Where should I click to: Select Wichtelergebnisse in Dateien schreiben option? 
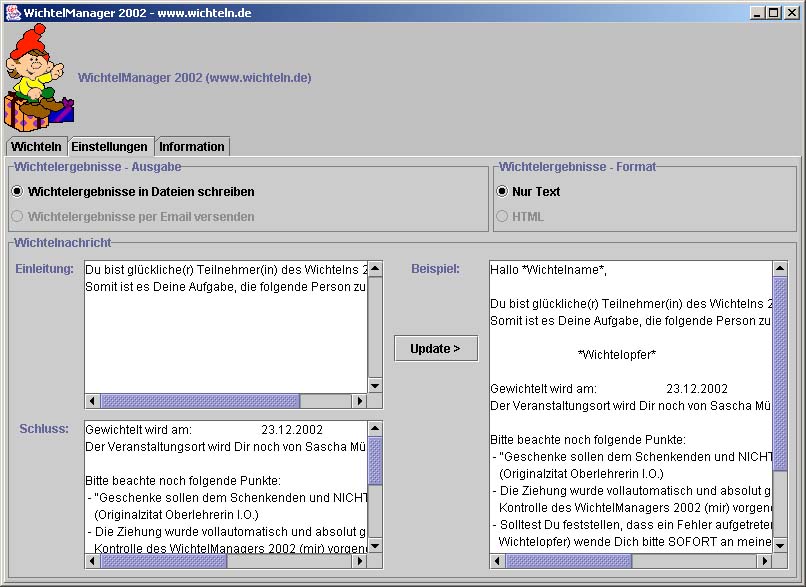click(x=133, y=192)
